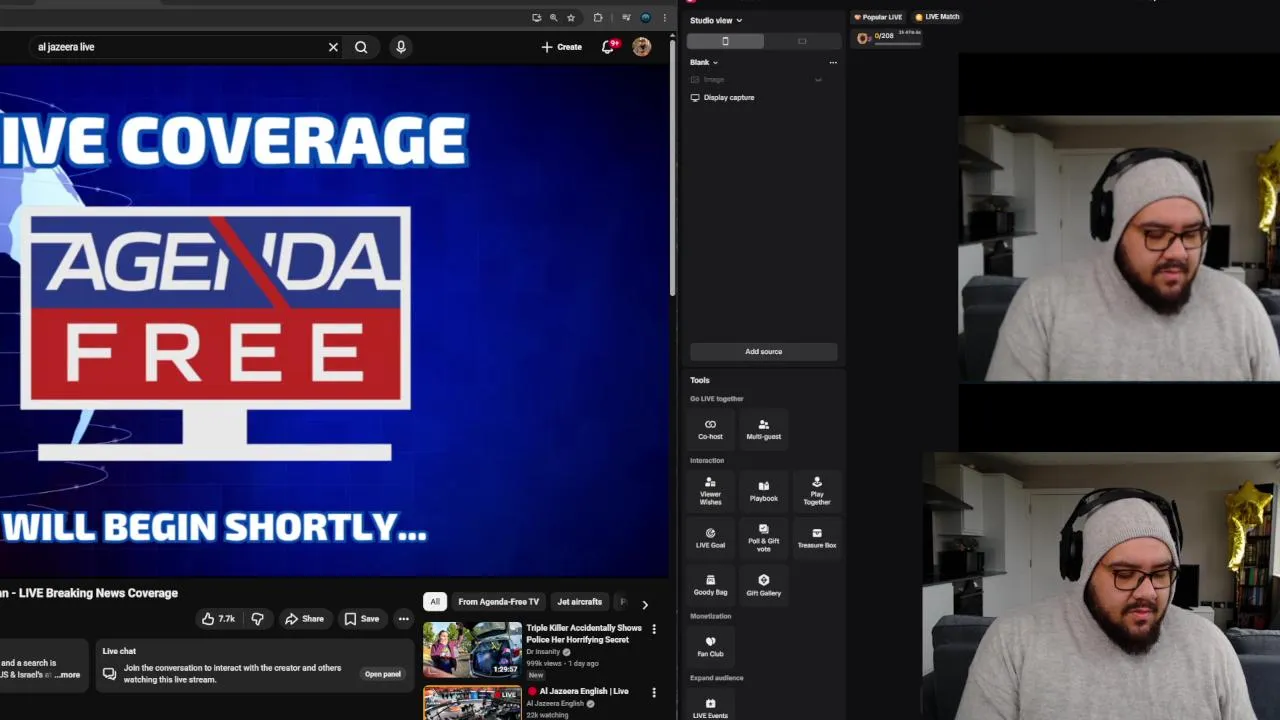Open the live chat panel
This screenshot has width=1280, height=720.
coord(383,674)
